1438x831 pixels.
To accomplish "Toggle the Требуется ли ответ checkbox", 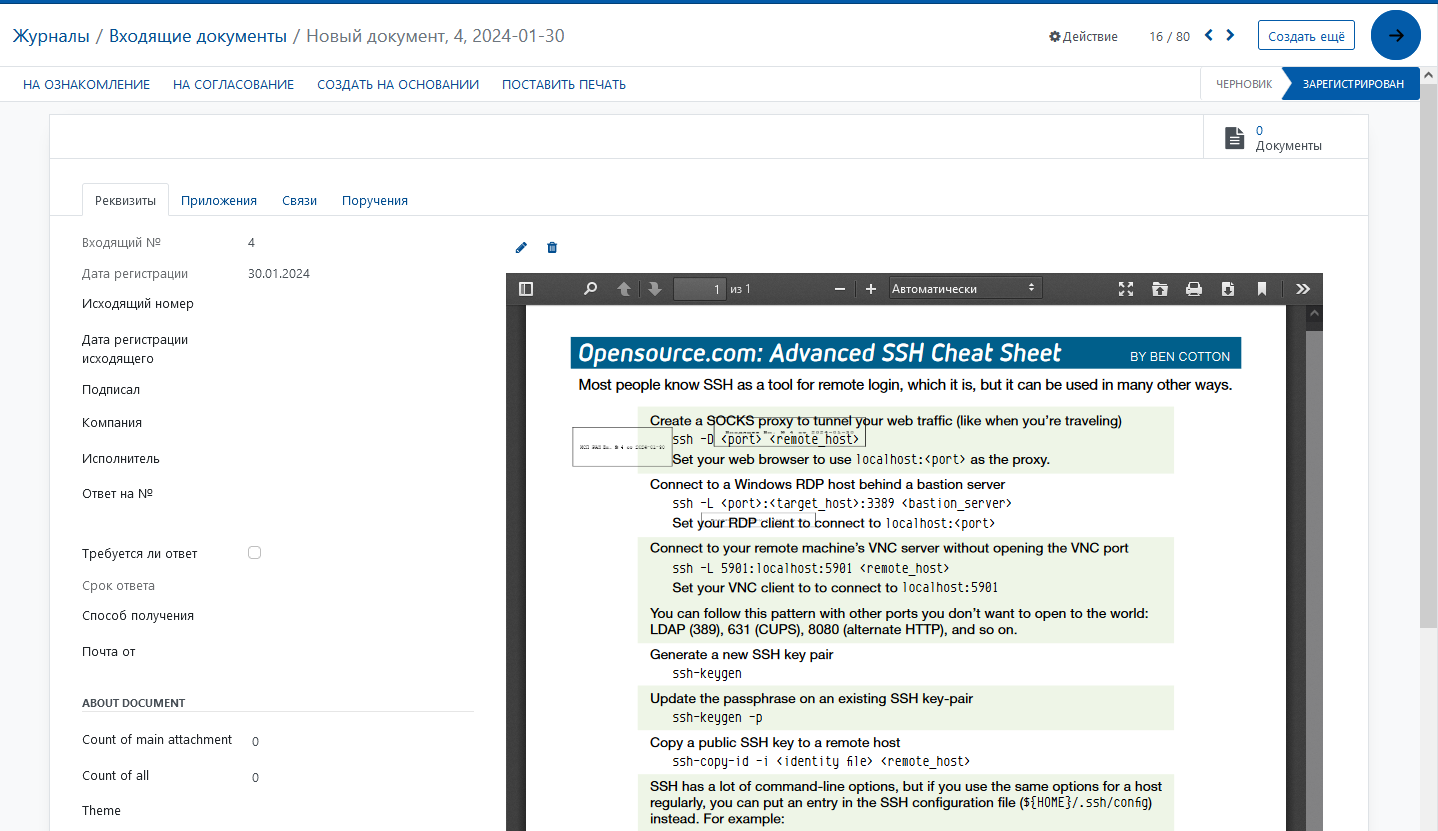I will click(x=254, y=553).
